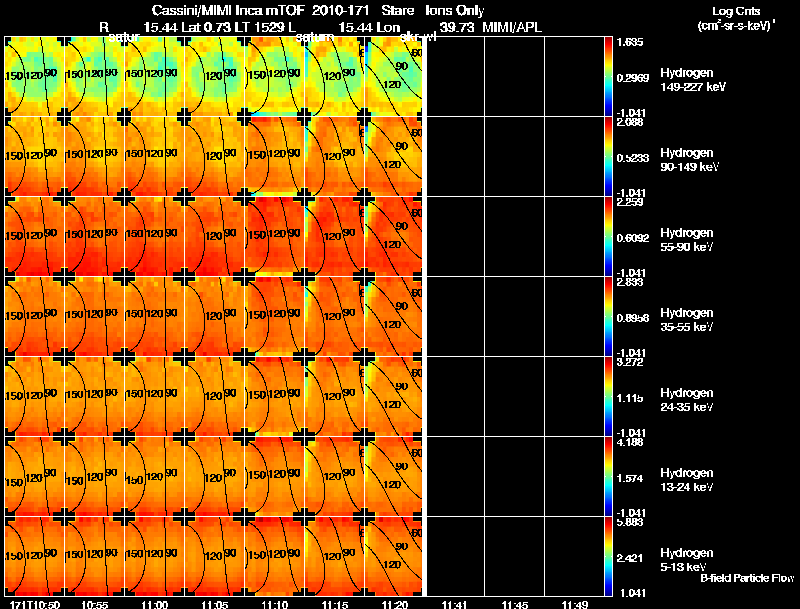Click the '11:20' time axis label
The image size is (800, 609).
[x=395, y=604]
